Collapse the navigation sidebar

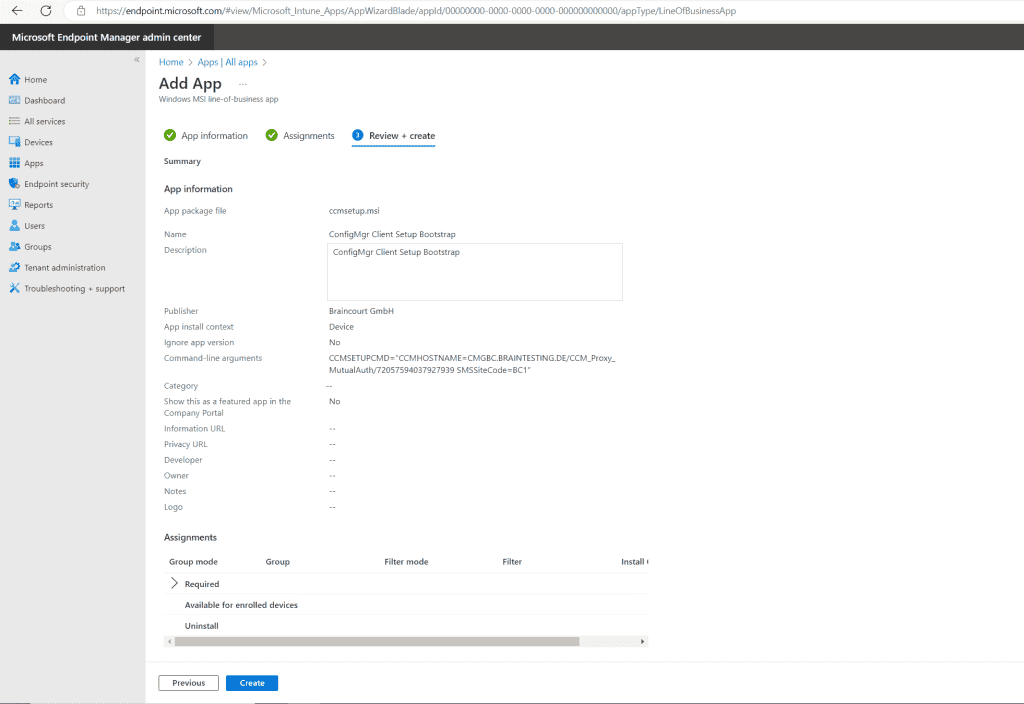coord(137,59)
